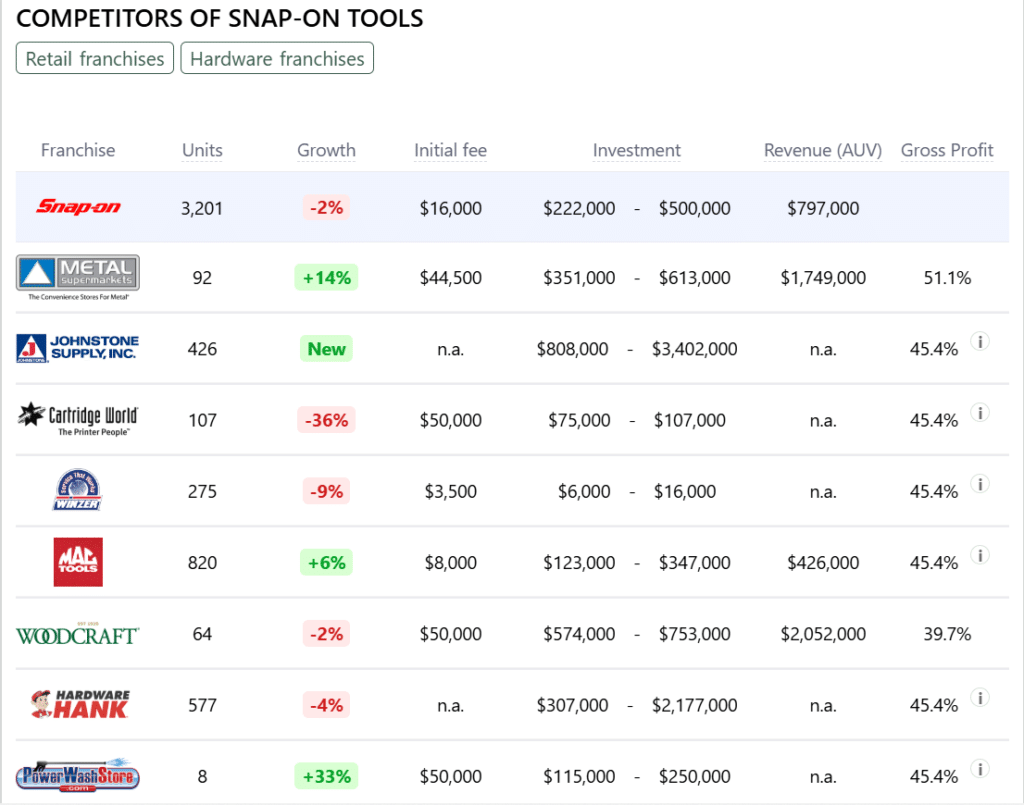Click the Investment column header
Viewport: 1024px width, 805px height.
pyautogui.click(x=637, y=150)
